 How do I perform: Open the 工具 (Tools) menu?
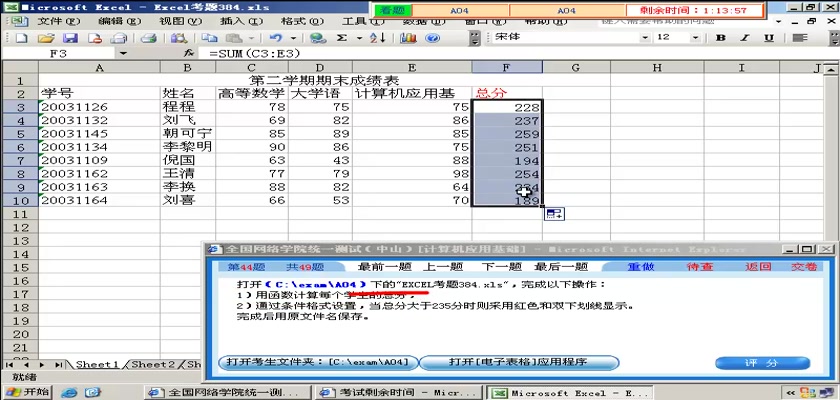[x=363, y=21]
